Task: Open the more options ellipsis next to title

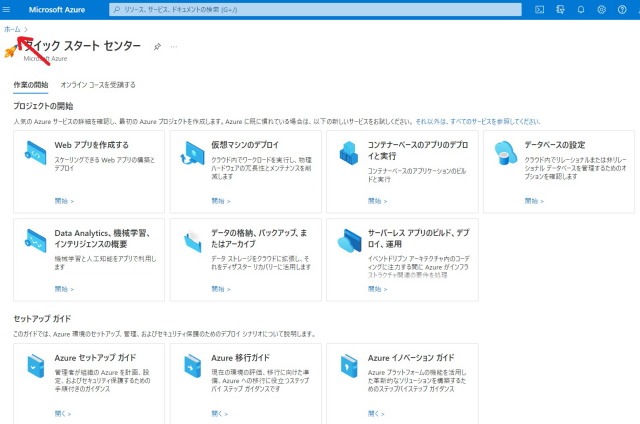Action: tap(174, 47)
